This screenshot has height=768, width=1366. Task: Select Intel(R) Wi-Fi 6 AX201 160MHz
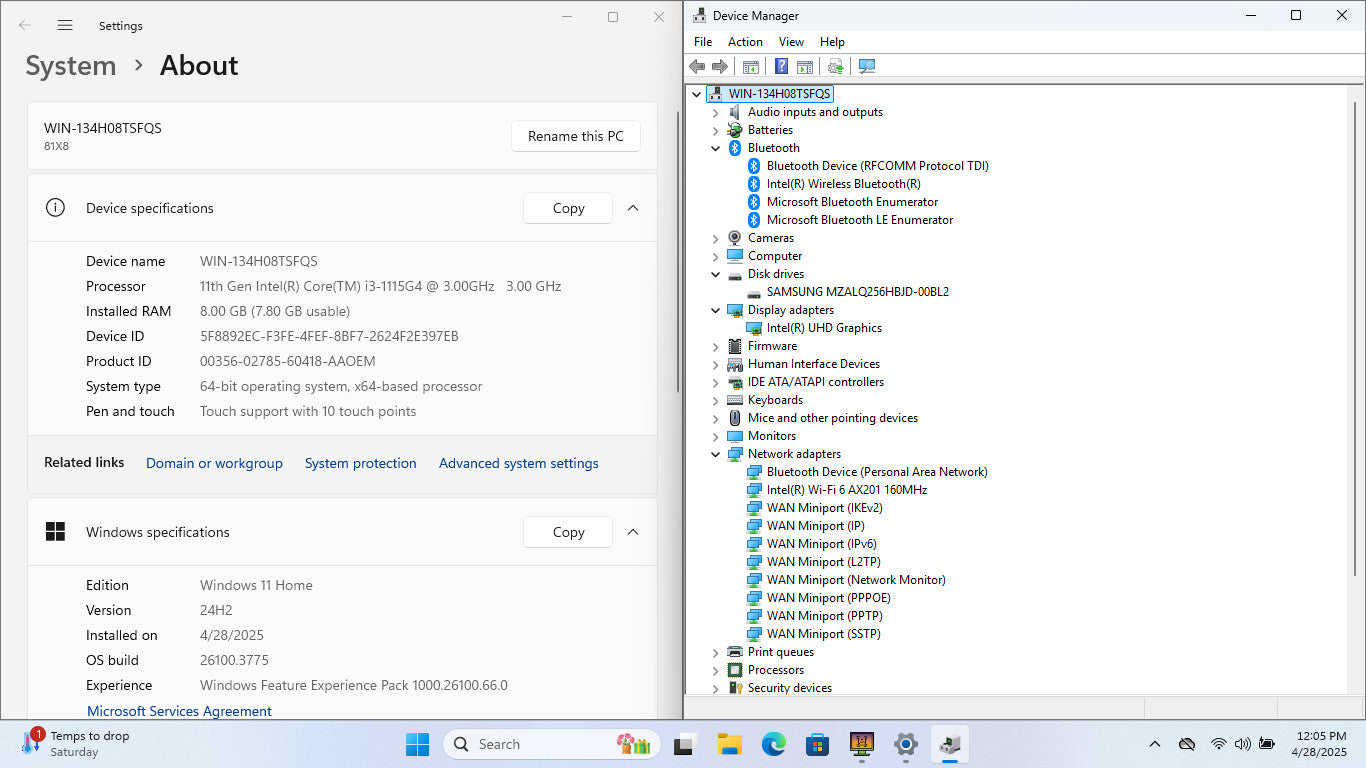(846, 490)
